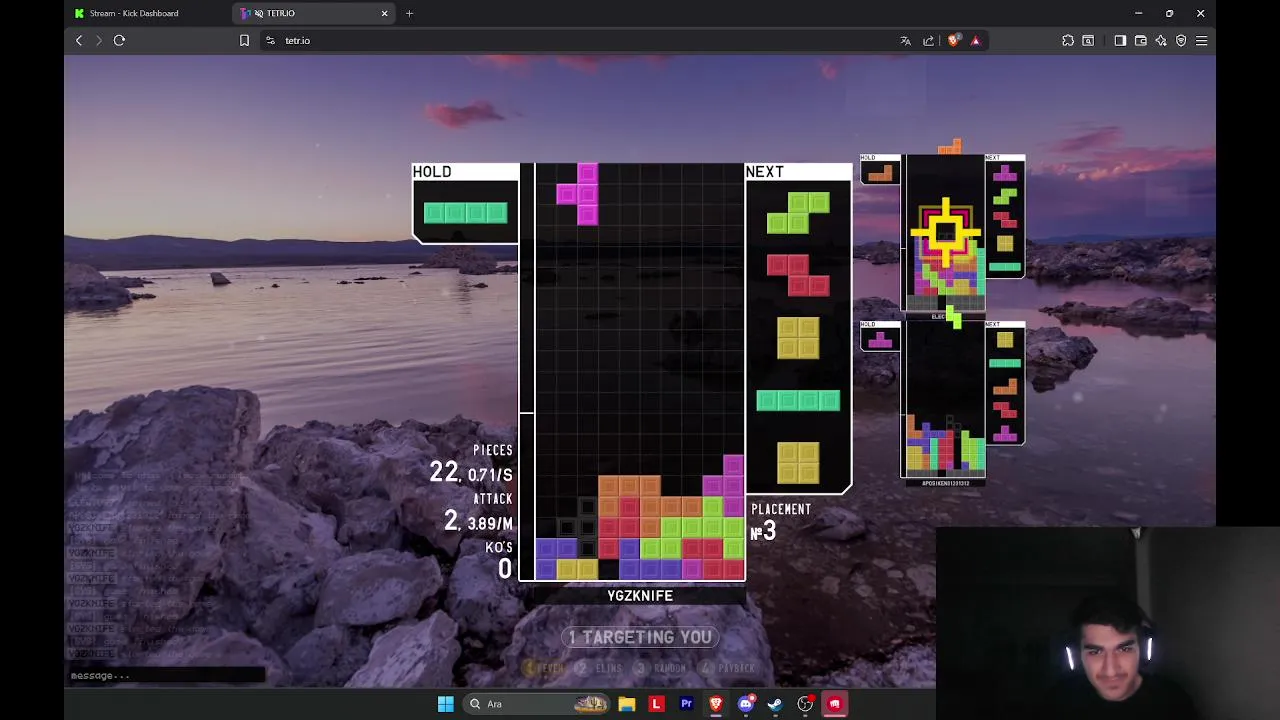Open the Windows Start menu

click(445, 704)
